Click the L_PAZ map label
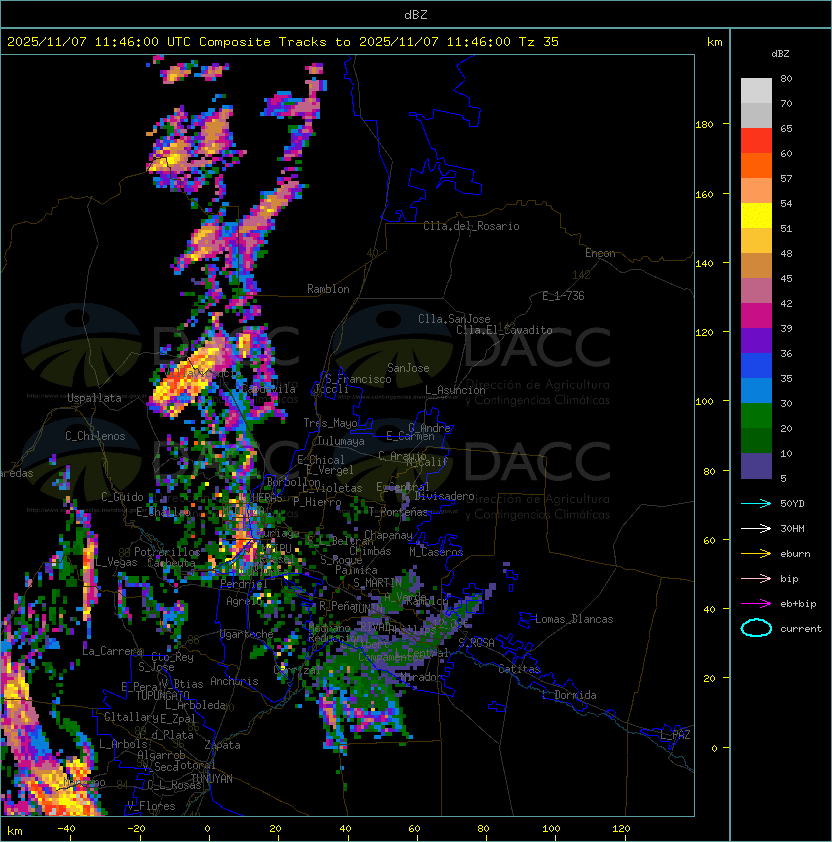Screen dimensions: 832x842 point(675,735)
